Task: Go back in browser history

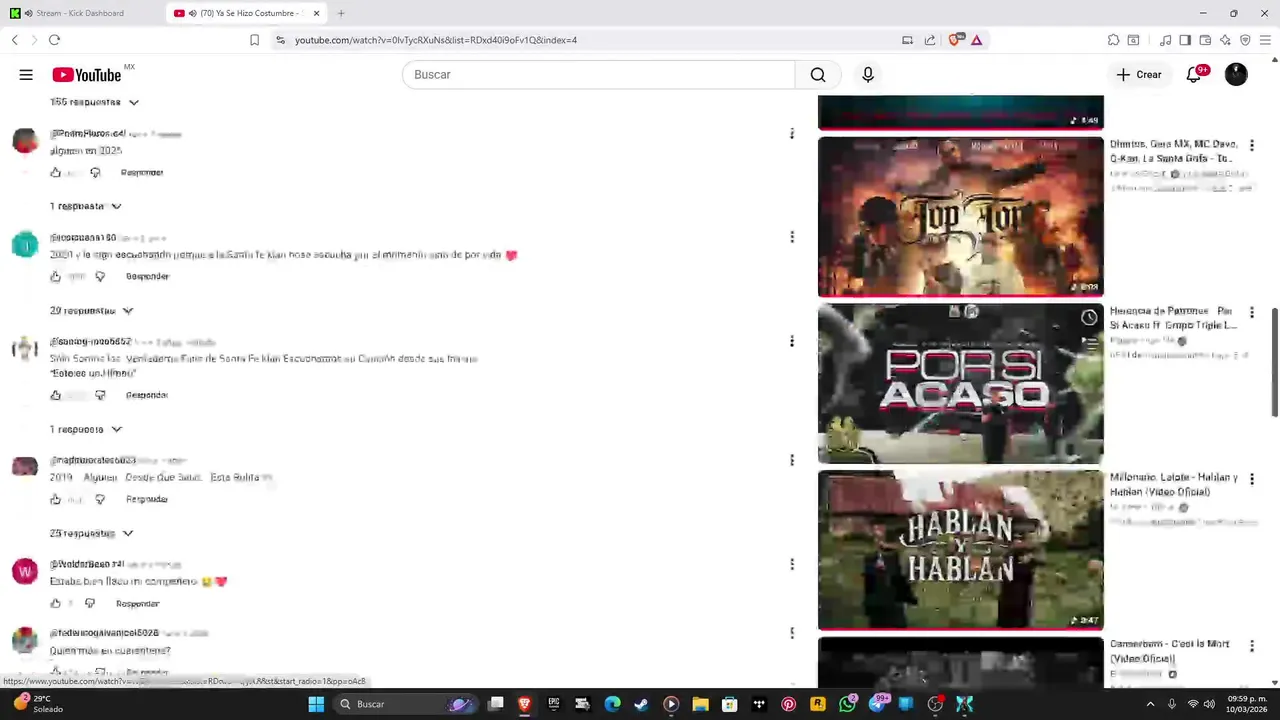Action: click(14, 40)
